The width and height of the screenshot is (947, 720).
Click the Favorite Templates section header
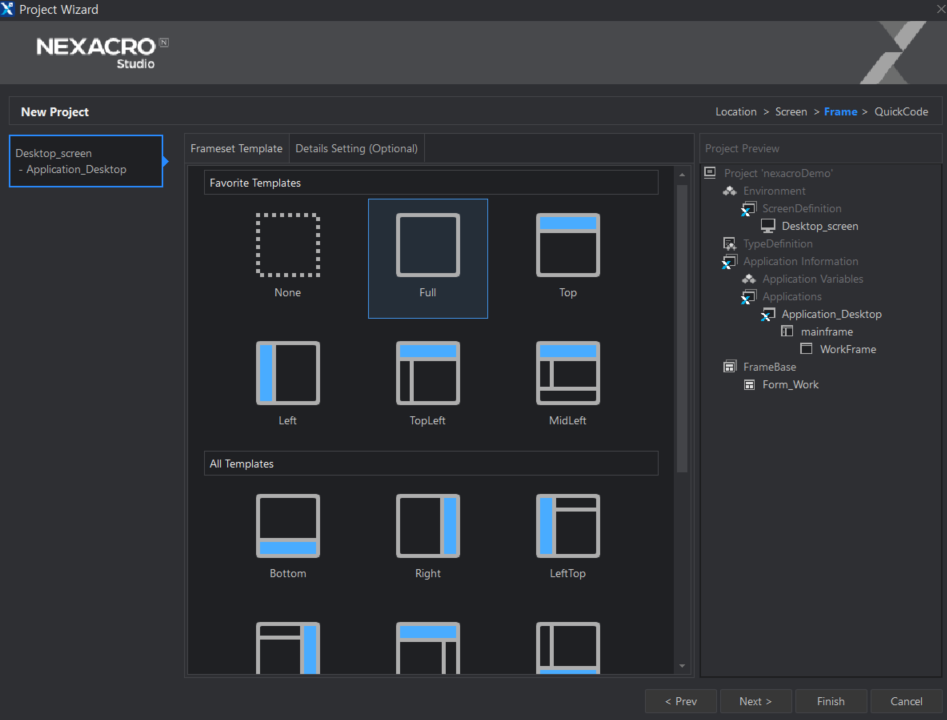click(x=431, y=182)
